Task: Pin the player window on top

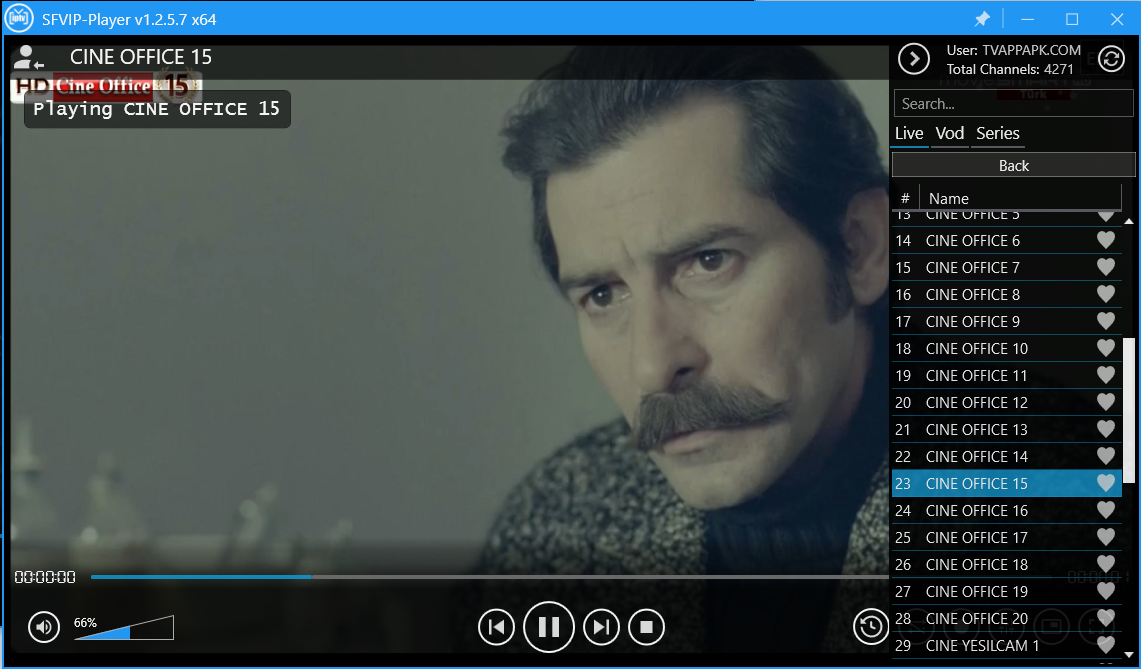Action: coord(982,19)
